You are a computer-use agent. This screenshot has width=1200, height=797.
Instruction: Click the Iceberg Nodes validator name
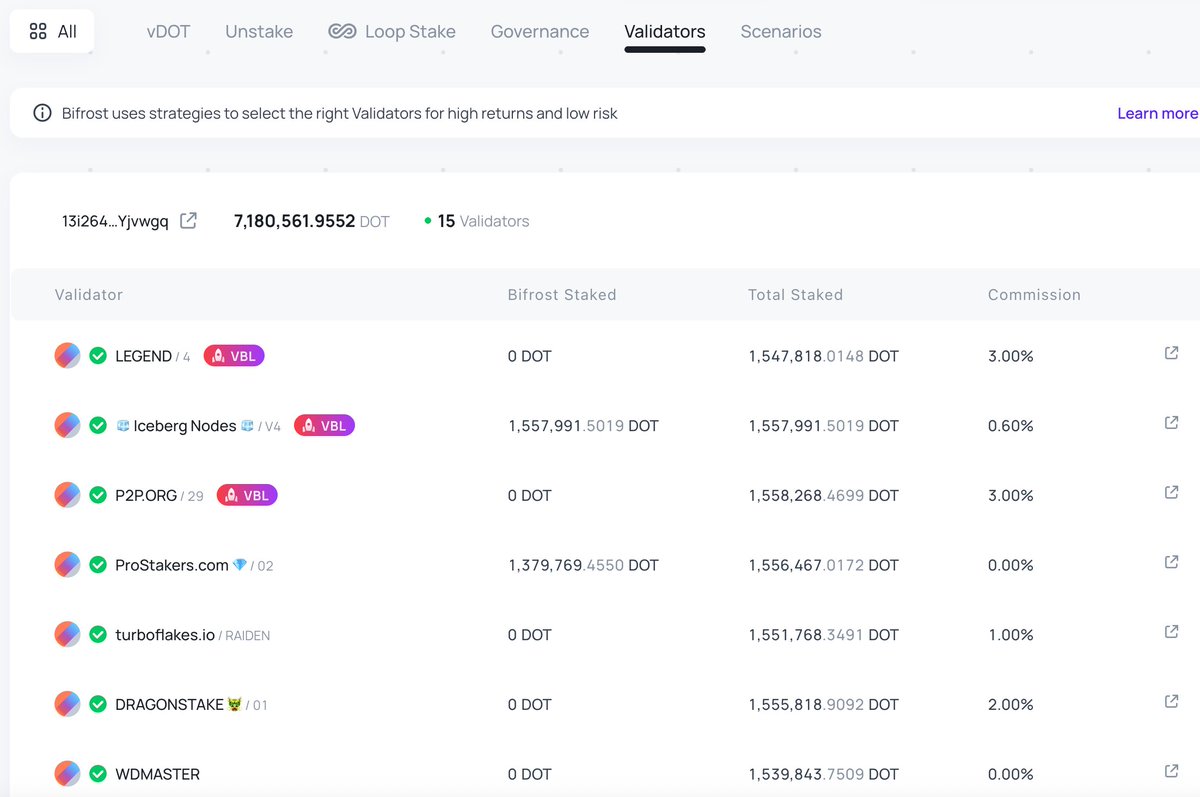[x=185, y=425]
